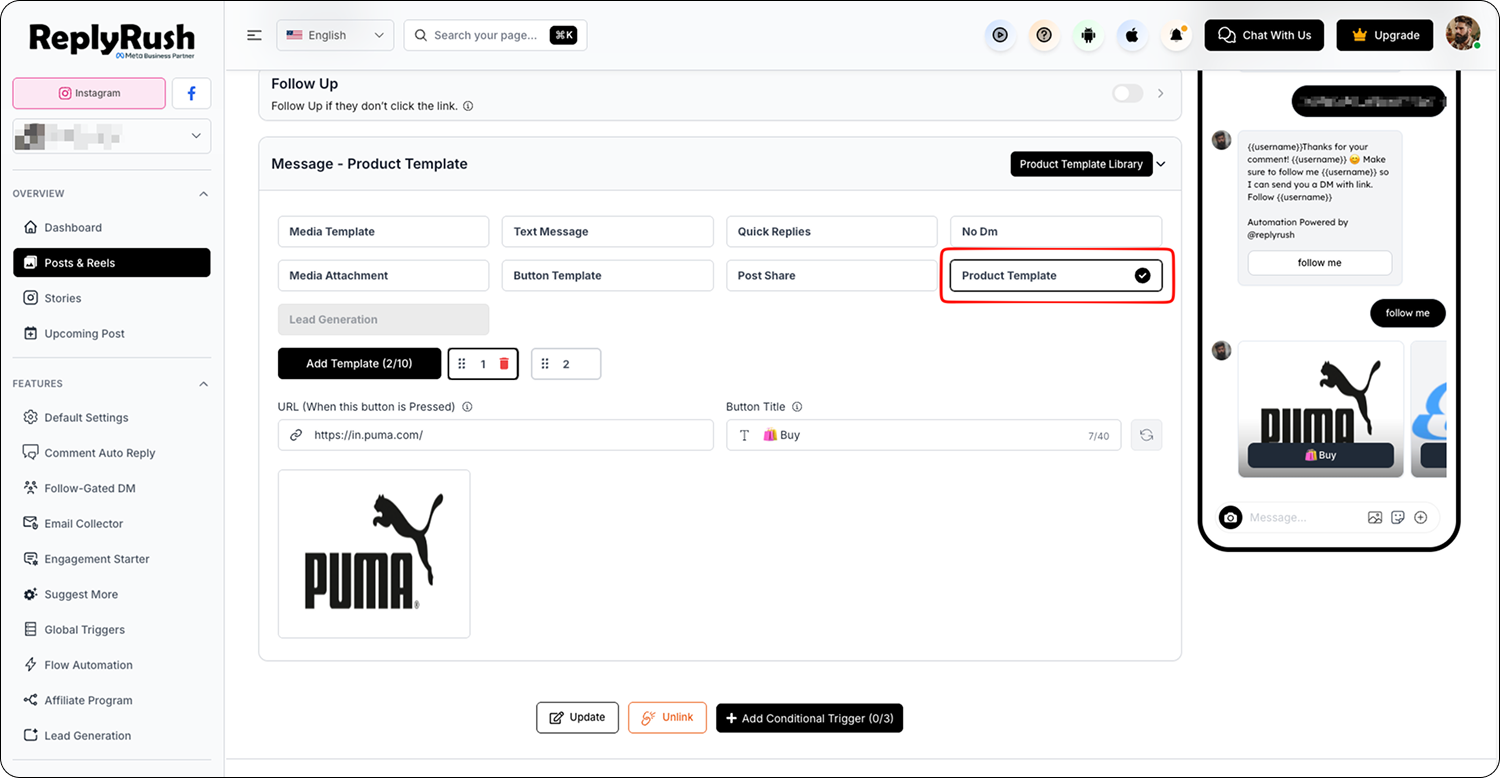Screen dimensions: 1500x778
Task: Open Email Collector in sidebar
Action: (112, 524)
